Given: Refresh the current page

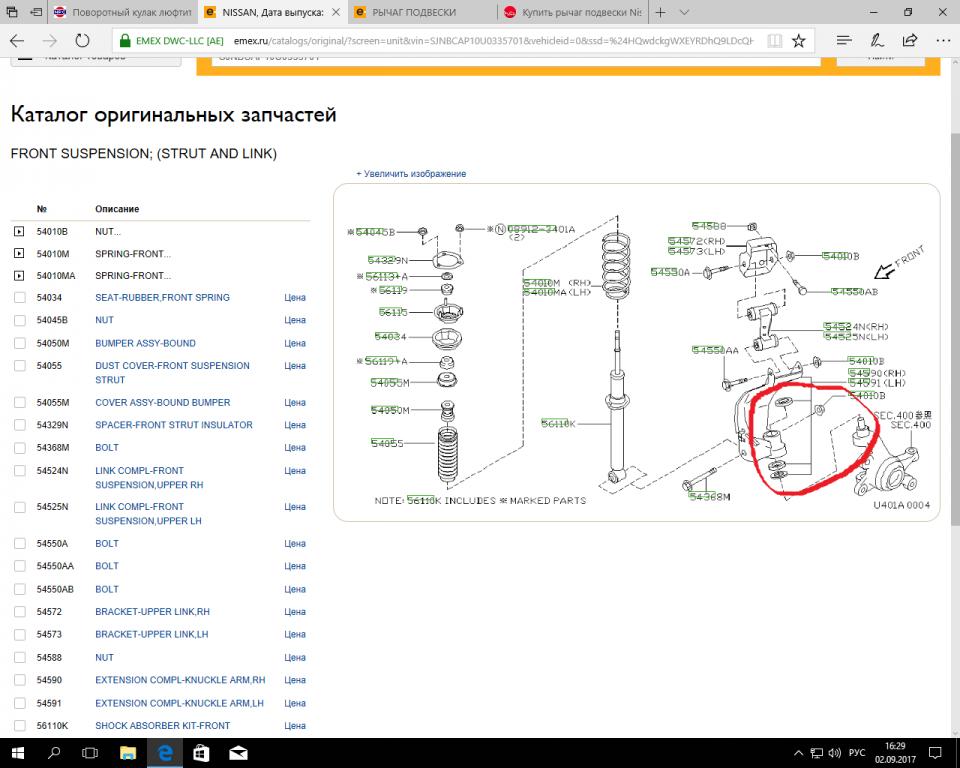Looking at the screenshot, I should pyautogui.click(x=82, y=41).
